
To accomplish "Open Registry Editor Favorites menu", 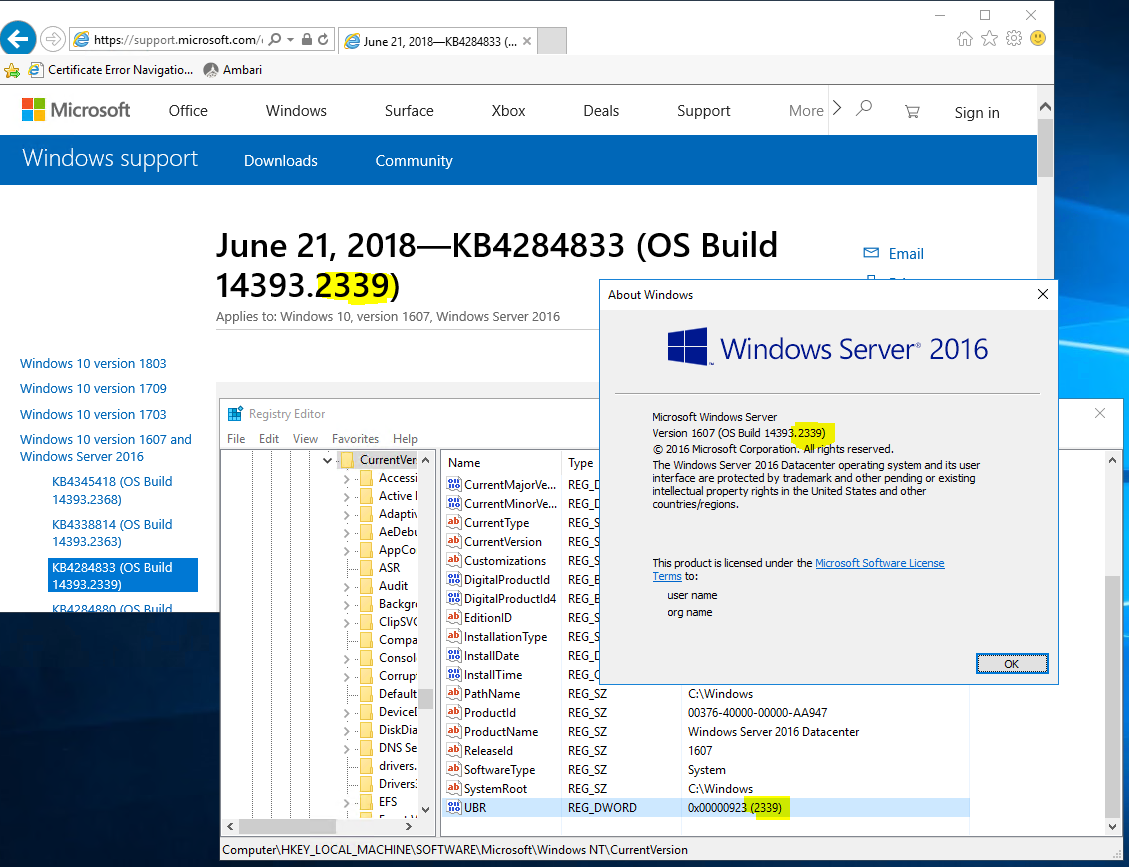I will click(355, 439).
